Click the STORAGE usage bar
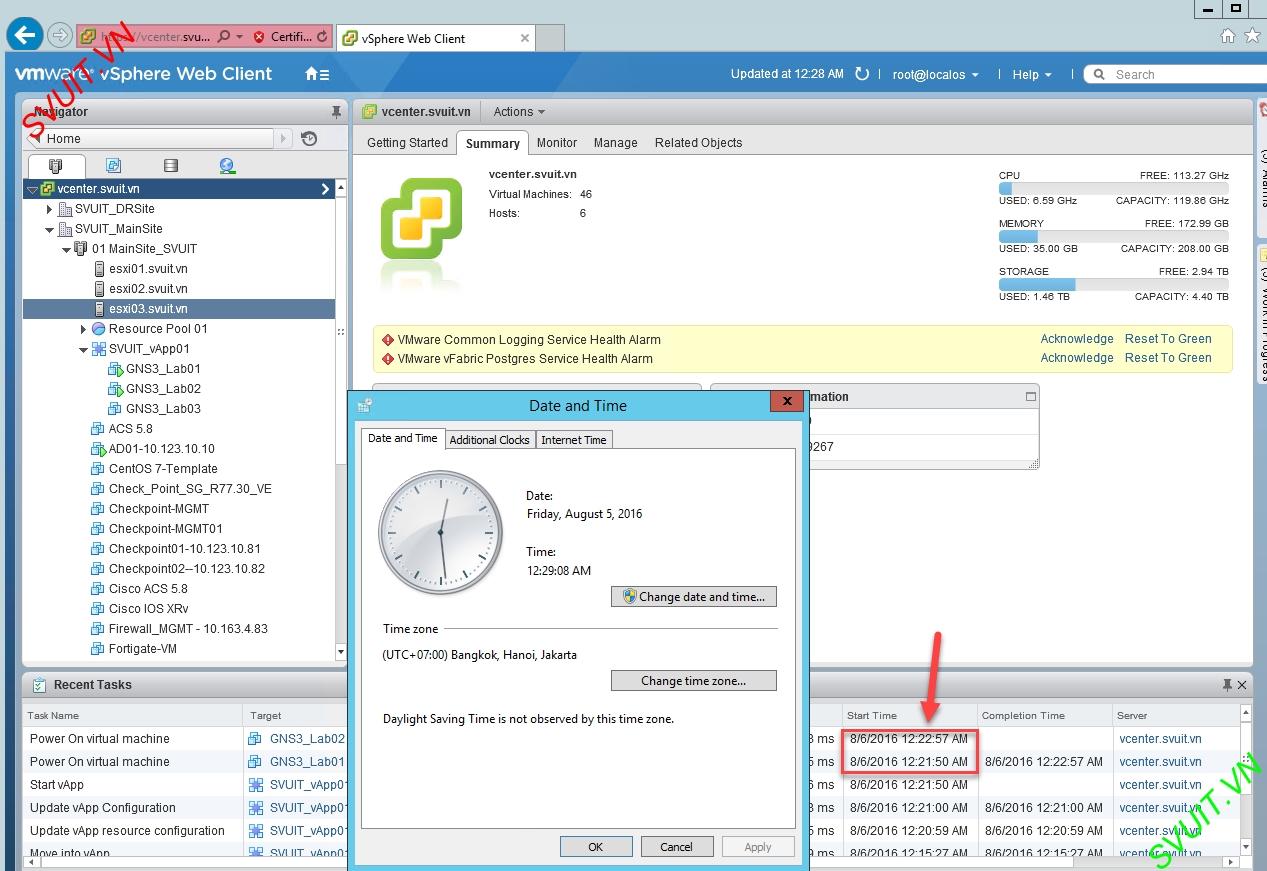This screenshot has width=1267, height=871. [x=1113, y=284]
